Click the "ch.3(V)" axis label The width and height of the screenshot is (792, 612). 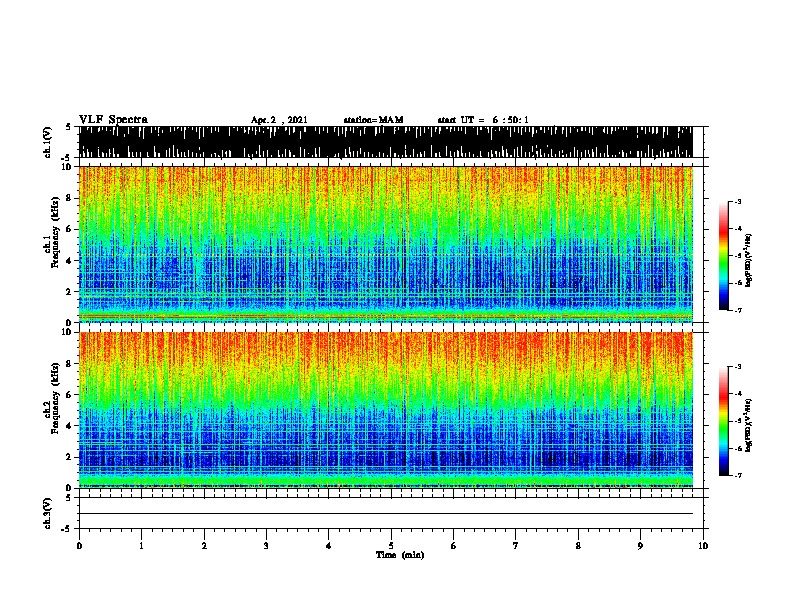tap(48, 513)
